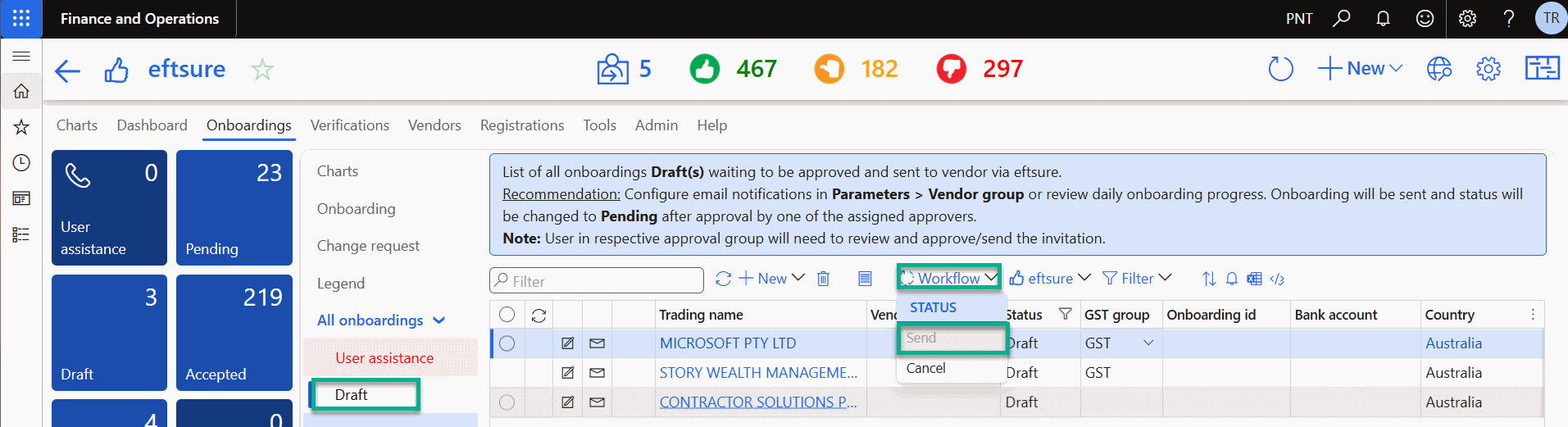The height and width of the screenshot is (427, 1568).
Task: Go to Home in left sidebar
Action: tap(21, 91)
